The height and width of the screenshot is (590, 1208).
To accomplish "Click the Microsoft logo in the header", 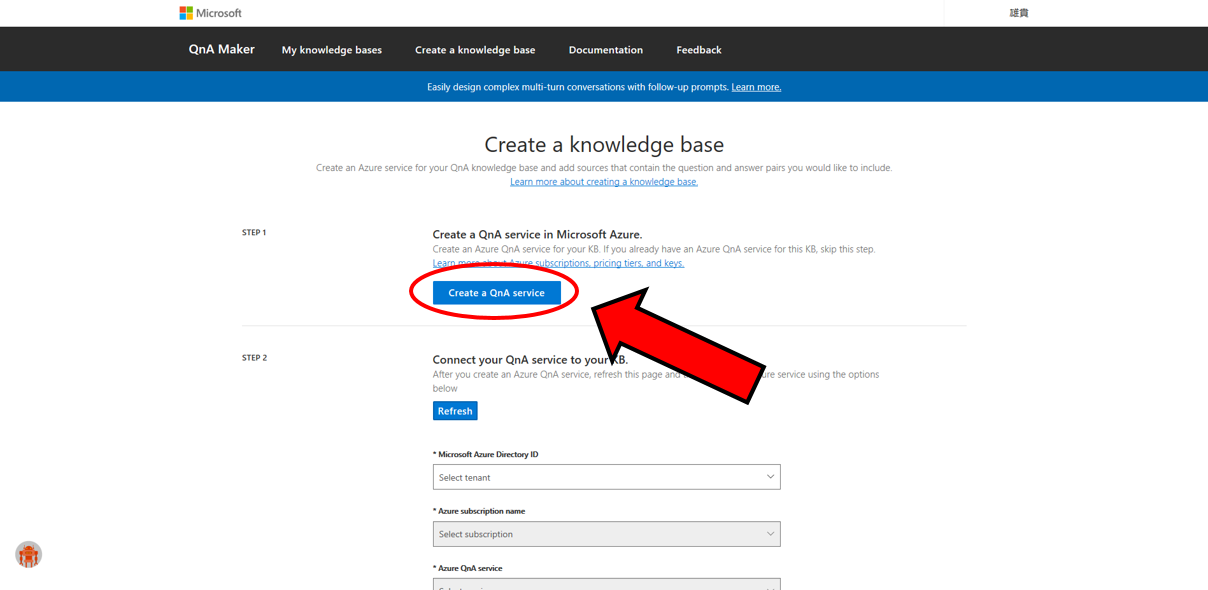I will pos(211,13).
